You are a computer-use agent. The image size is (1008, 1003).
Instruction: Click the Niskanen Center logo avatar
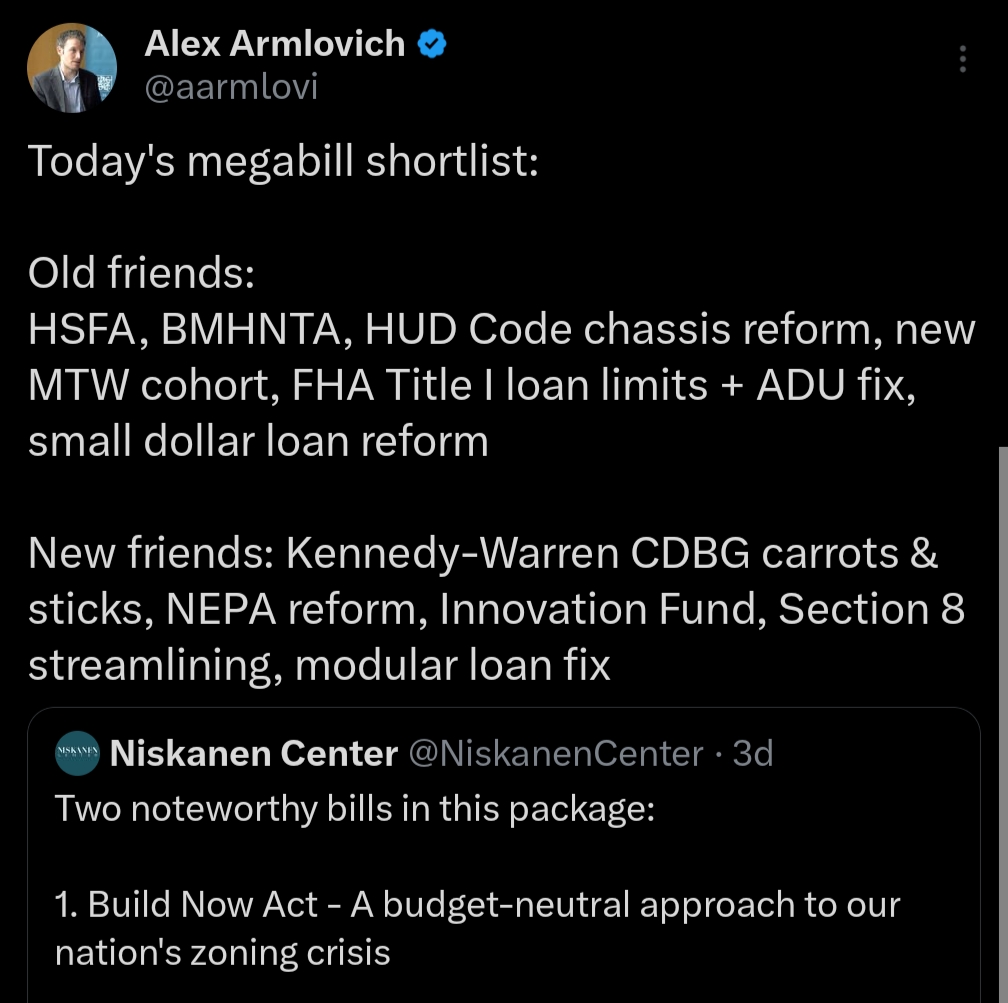(x=77, y=752)
